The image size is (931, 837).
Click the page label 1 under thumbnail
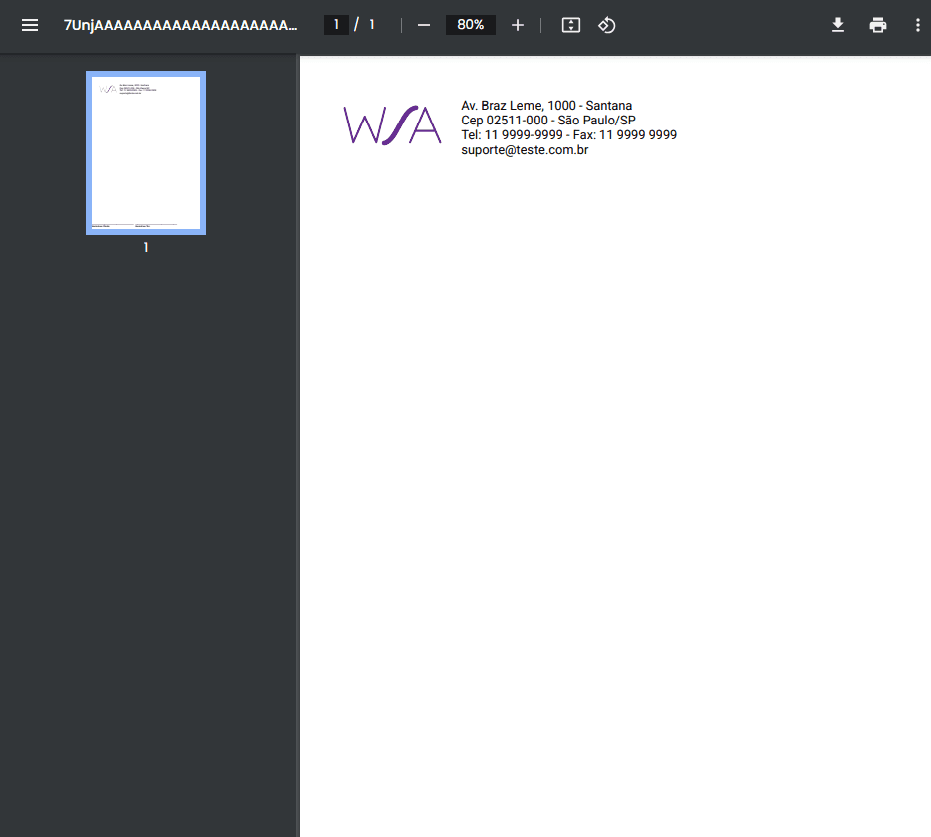coord(146,248)
